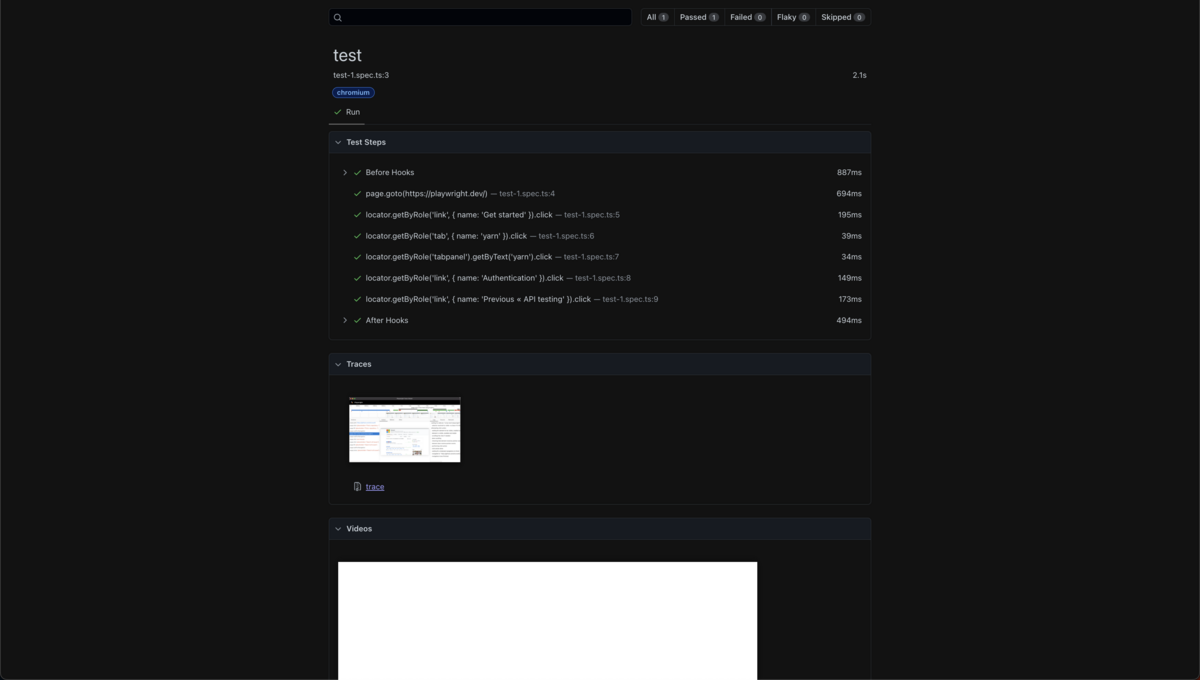The height and width of the screenshot is (680, 1200).
Task: Click the Run tab checkmark icon
Action: coord(337,112)
